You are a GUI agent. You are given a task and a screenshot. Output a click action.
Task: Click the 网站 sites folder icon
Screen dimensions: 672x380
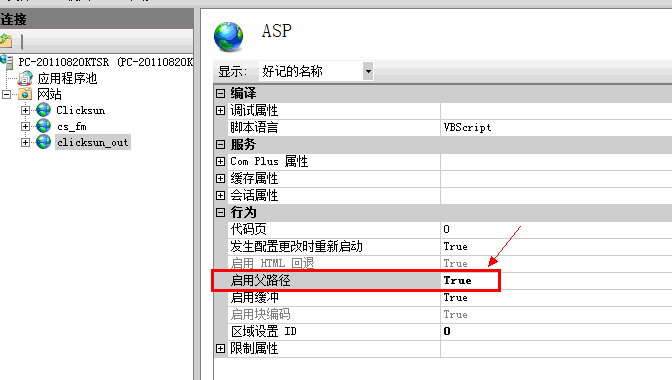tap(25, 94)
